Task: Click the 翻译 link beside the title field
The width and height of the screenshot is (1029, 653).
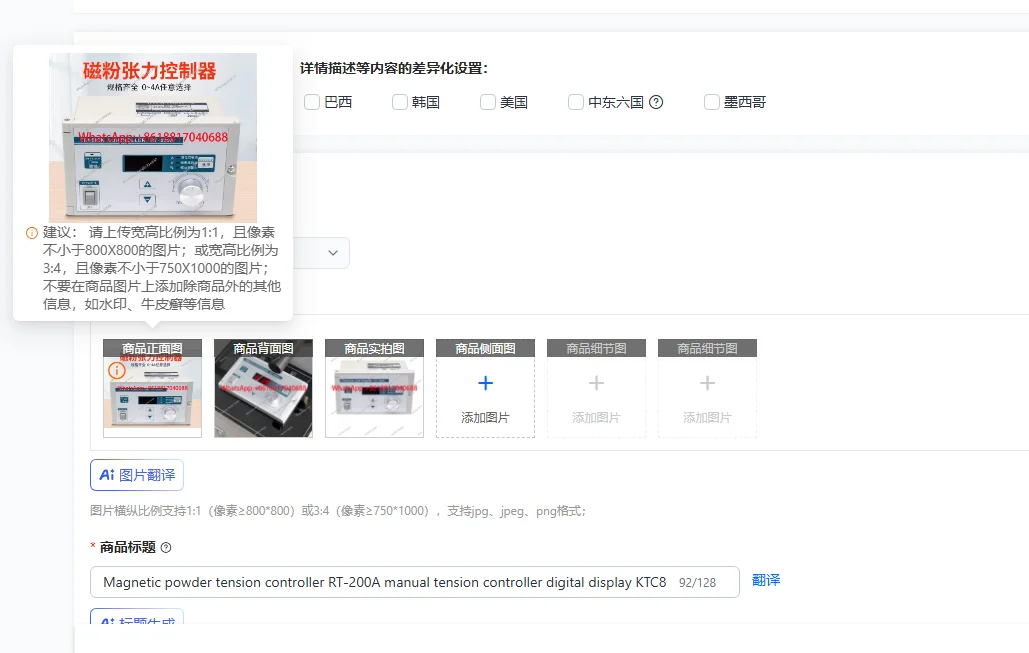Action: click(765, 580)
